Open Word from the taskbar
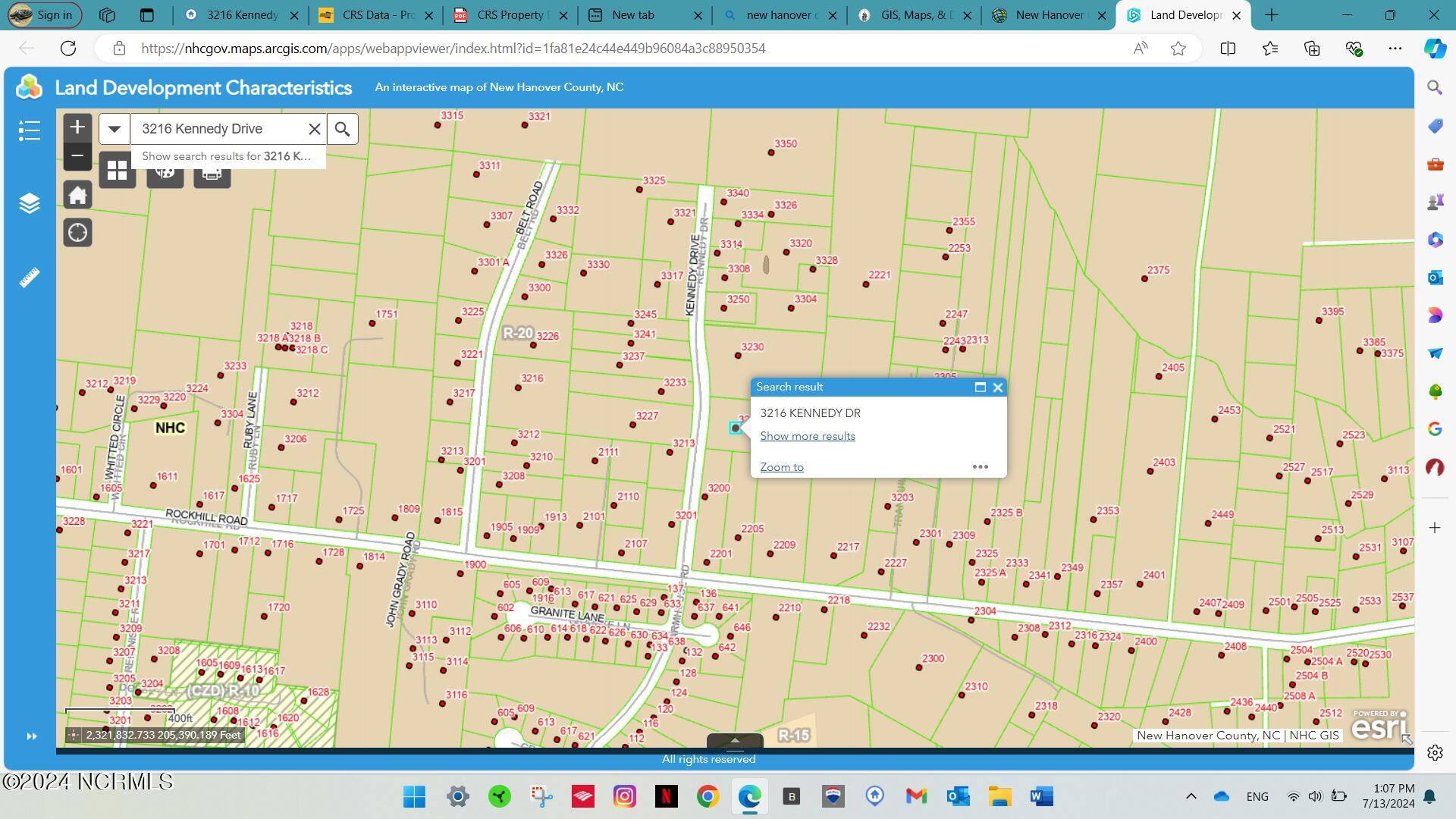1456x819 pixels. (x=1041, y=796)
